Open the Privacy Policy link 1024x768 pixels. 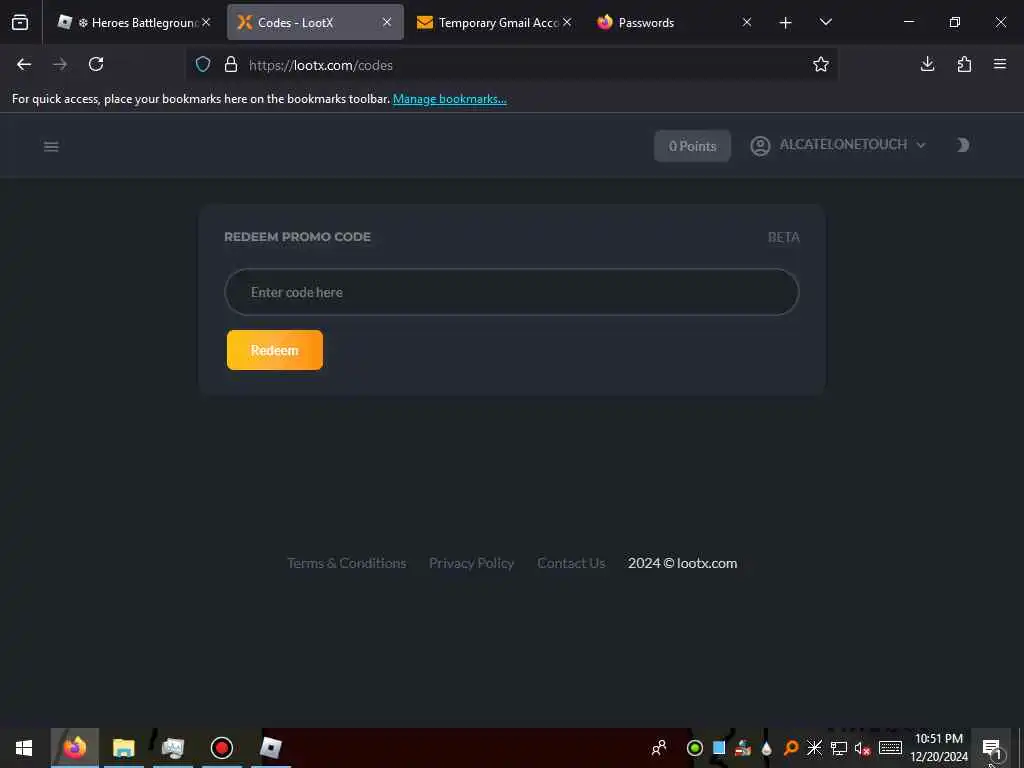472,563
